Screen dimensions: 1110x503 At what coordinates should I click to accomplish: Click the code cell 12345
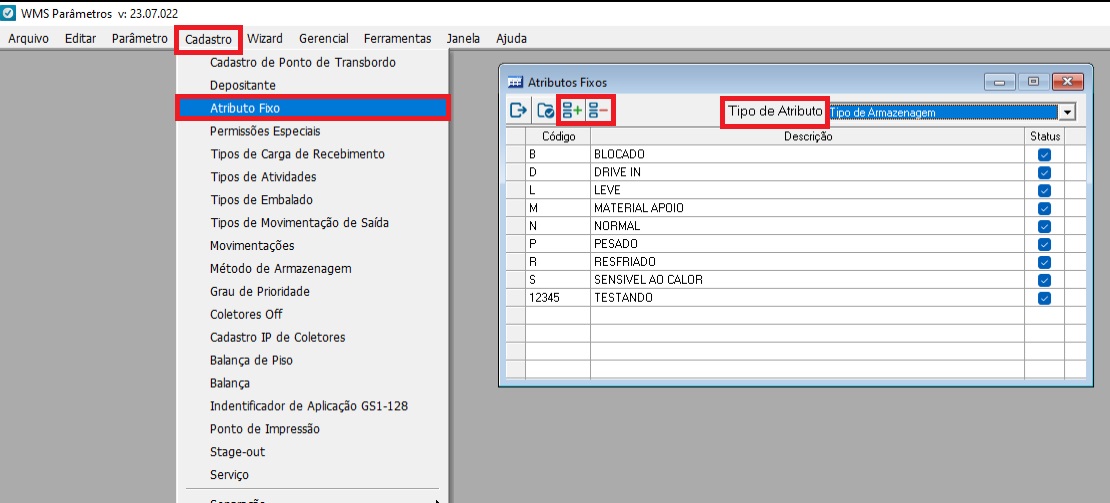pos(559,298)
